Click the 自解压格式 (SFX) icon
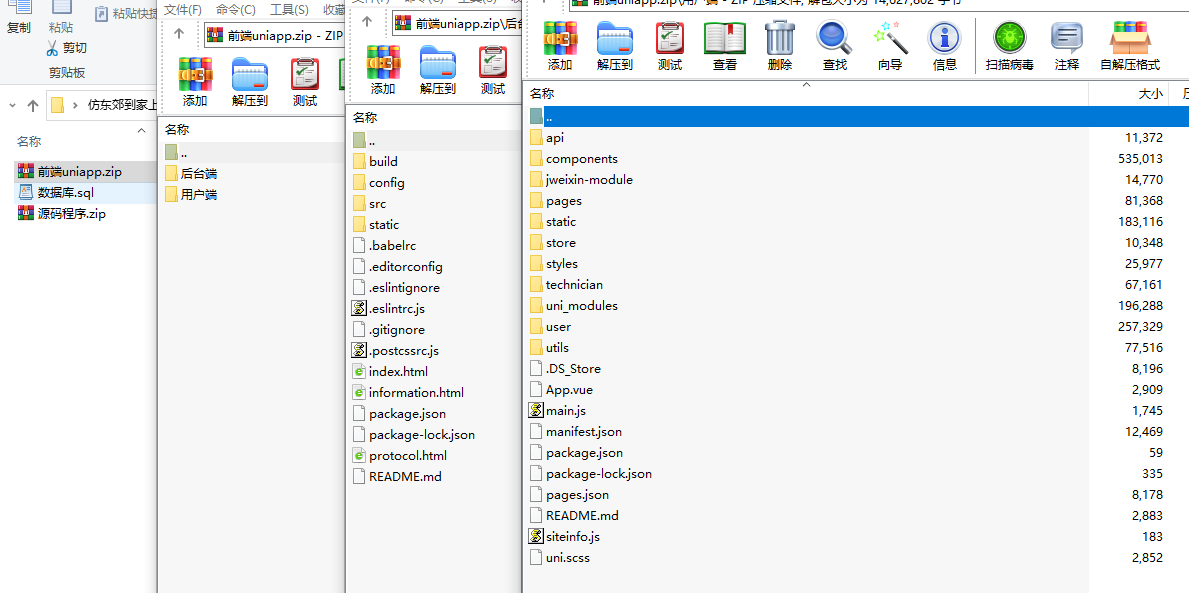The width and height of the screenshot is (1189, 593). coord(1129,46)
